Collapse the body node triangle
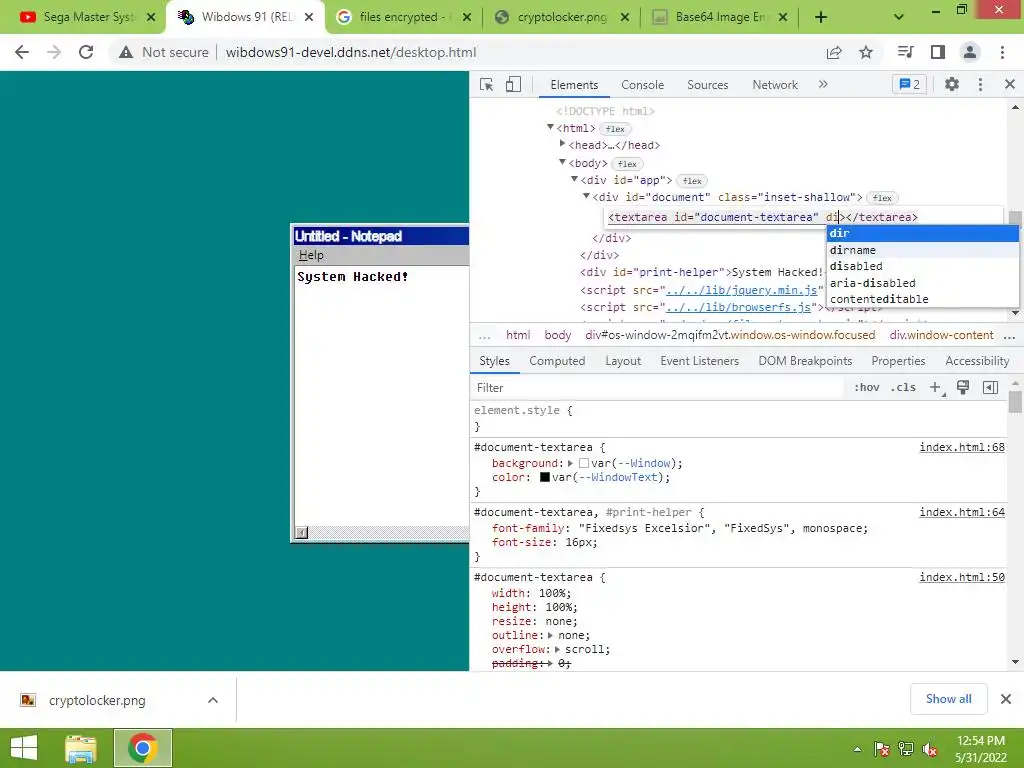The width and height of the screenshot is (1024, 768). (562, 162)
